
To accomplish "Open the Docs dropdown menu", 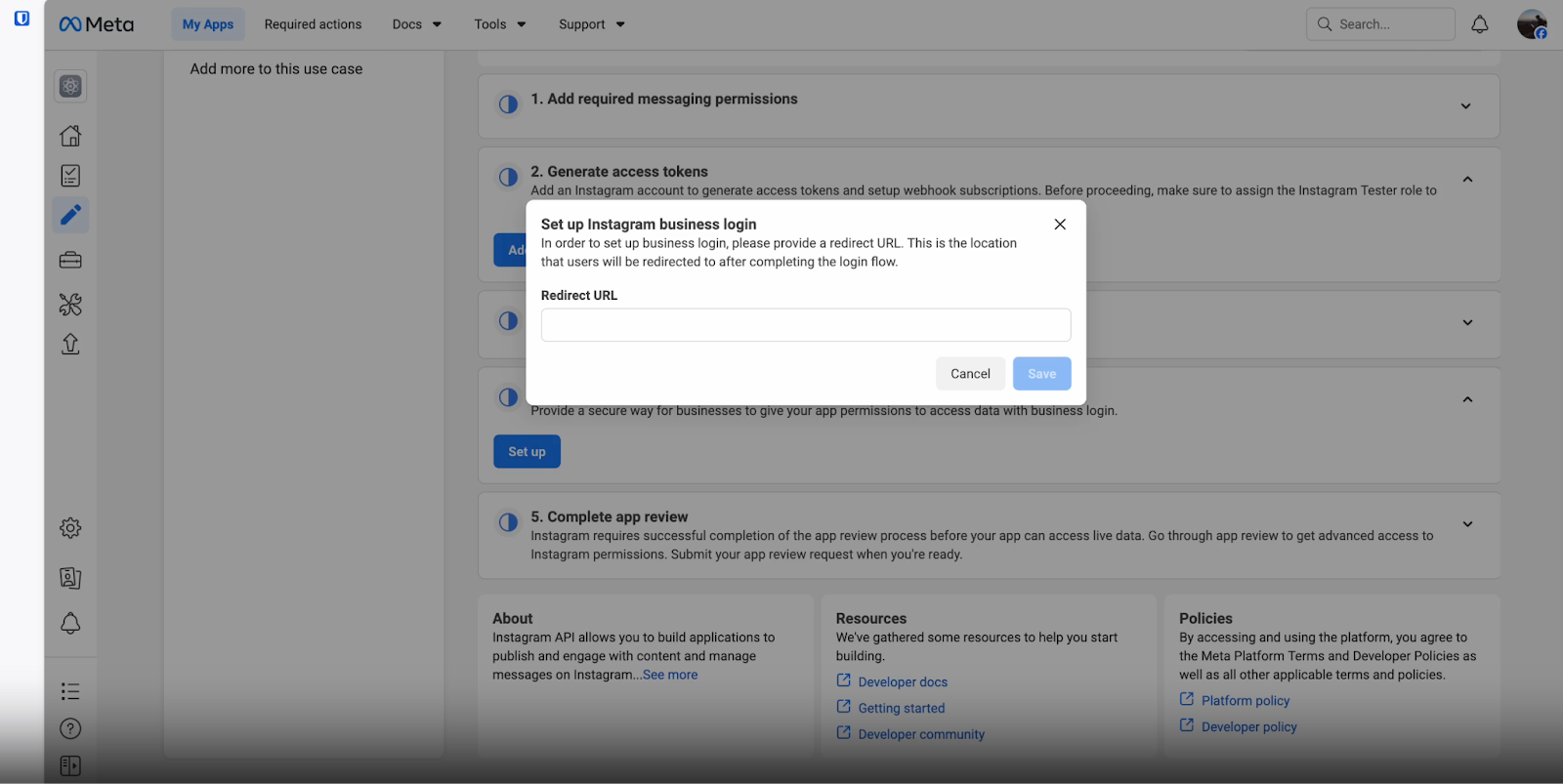I will pyautogui.click(x=417, y=24).
